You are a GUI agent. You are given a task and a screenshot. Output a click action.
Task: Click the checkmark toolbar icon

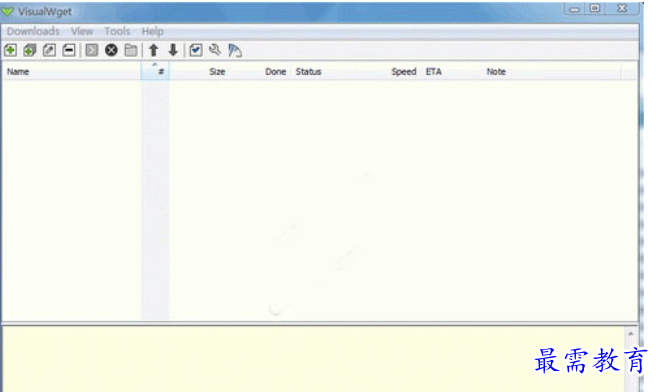(196, 50)
